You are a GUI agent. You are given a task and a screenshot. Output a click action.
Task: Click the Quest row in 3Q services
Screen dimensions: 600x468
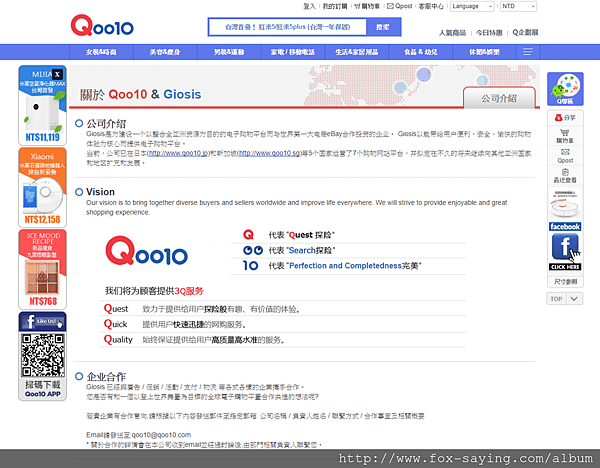click(x=282, y=309)
